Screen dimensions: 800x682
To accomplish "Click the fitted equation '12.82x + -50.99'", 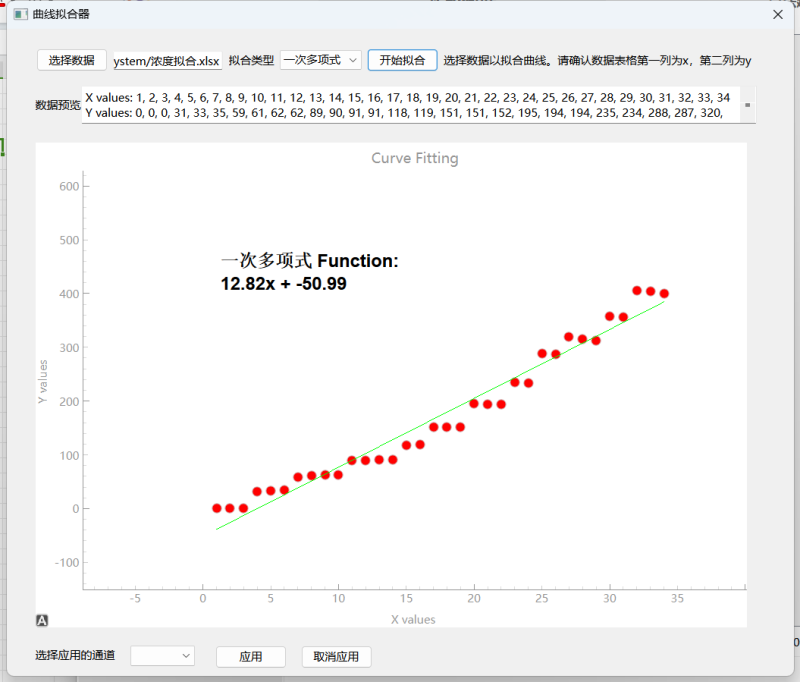I will click(x=284, y=284).
